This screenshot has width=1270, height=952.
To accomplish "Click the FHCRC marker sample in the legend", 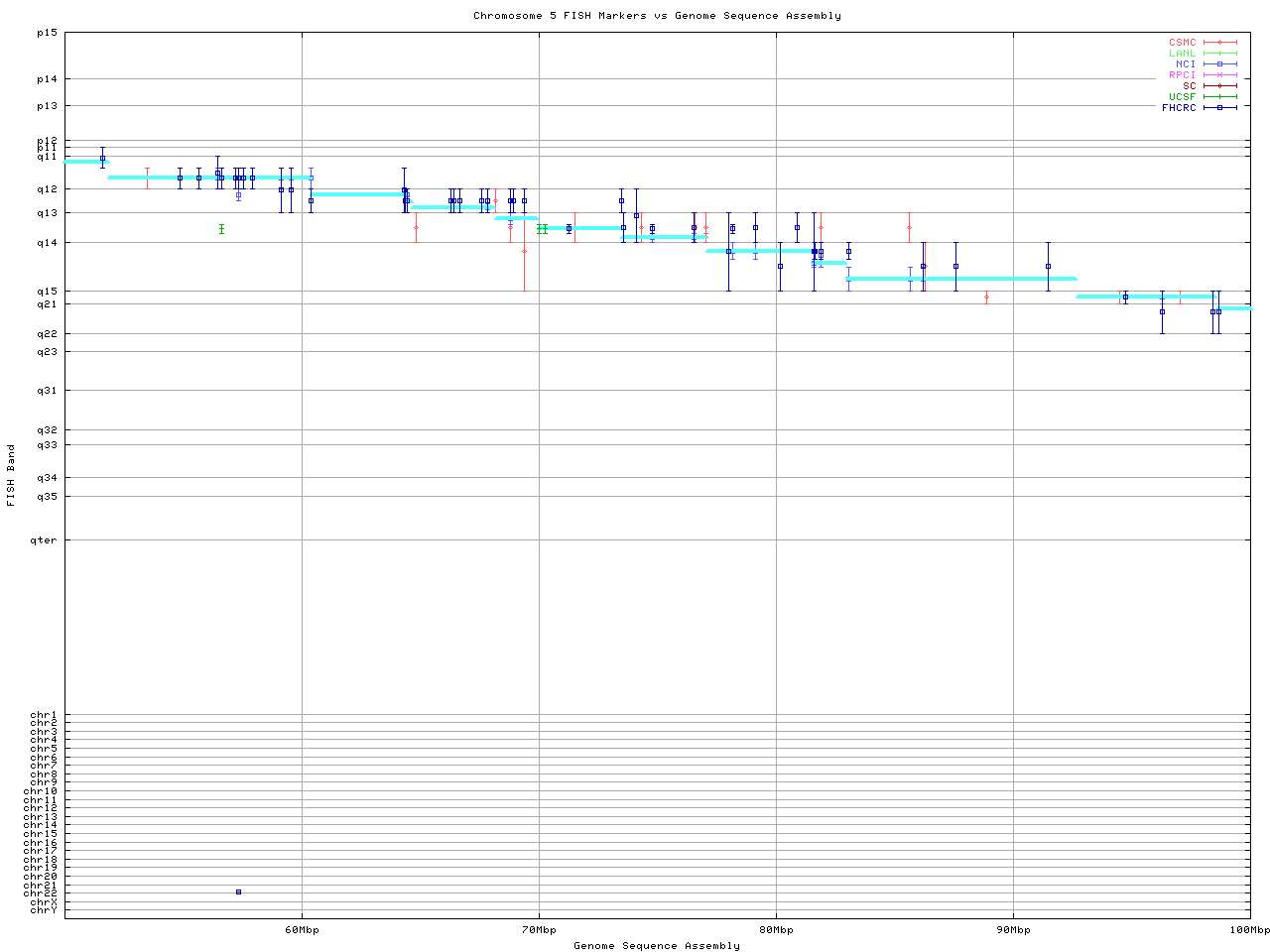I will pos(1219,107).
